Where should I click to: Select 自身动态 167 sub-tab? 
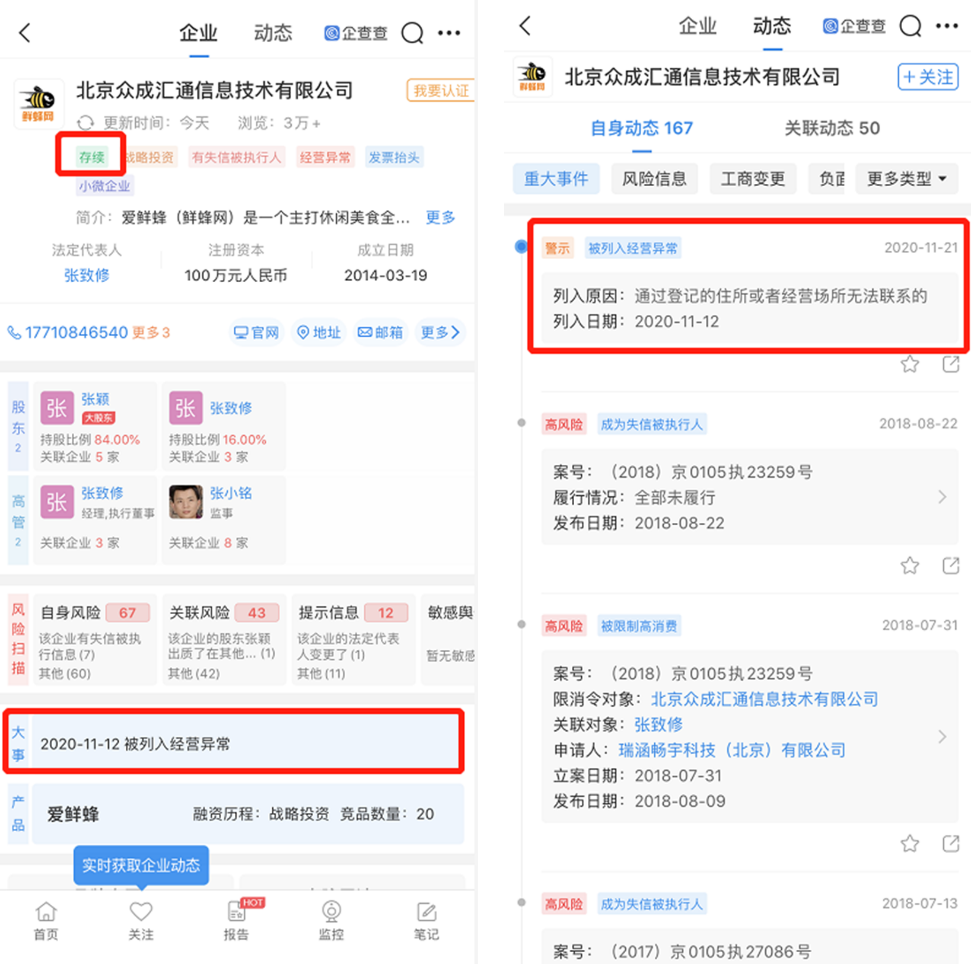pos(642,128)
